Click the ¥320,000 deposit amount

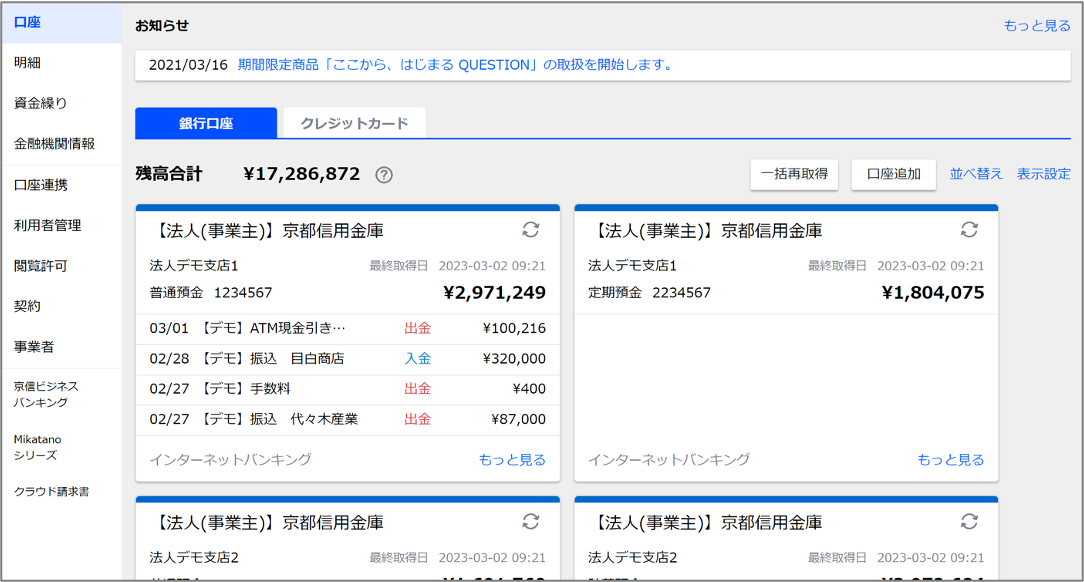[x=514, y=359]
